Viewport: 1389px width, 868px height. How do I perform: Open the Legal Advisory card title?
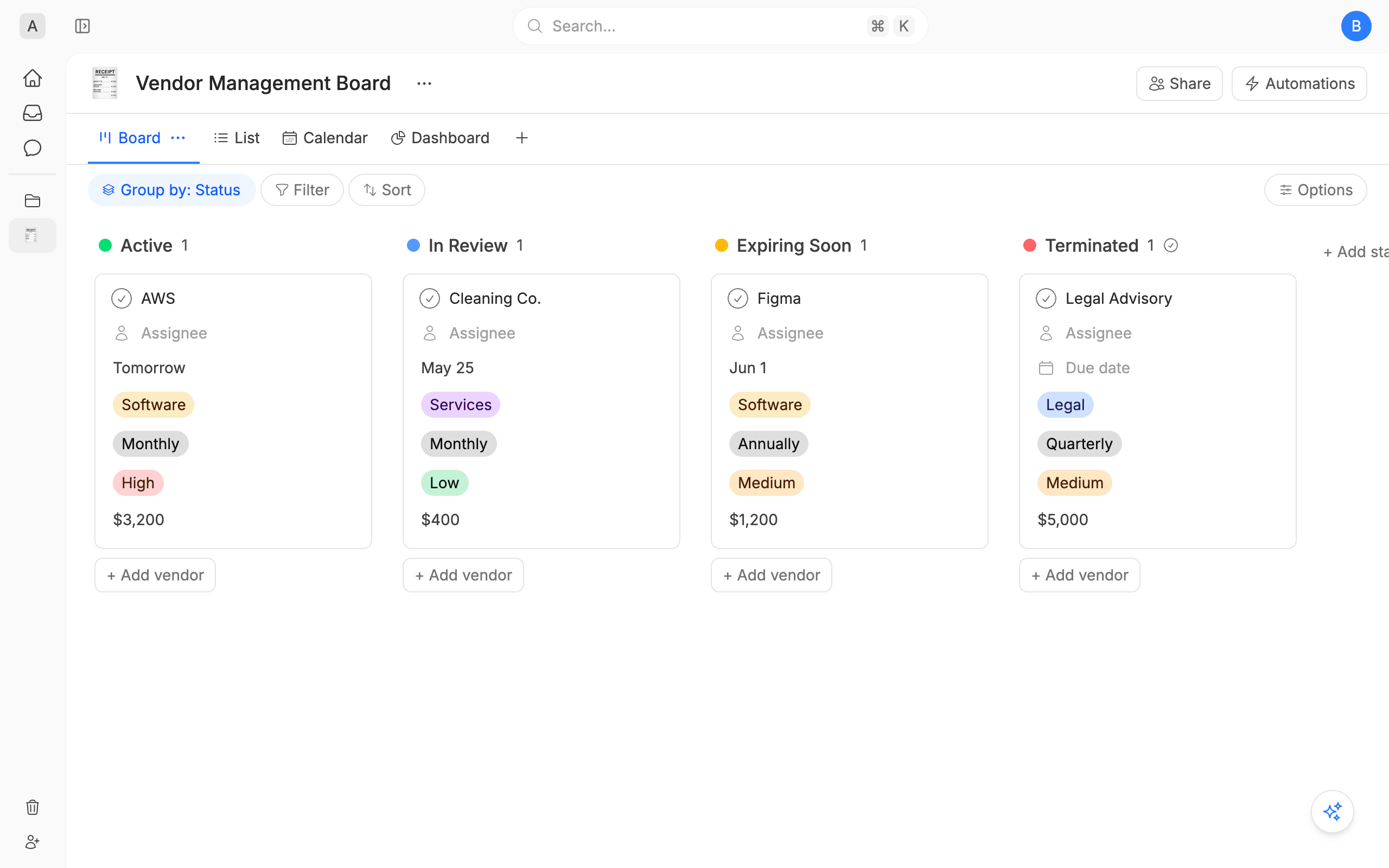[1118, 298]
